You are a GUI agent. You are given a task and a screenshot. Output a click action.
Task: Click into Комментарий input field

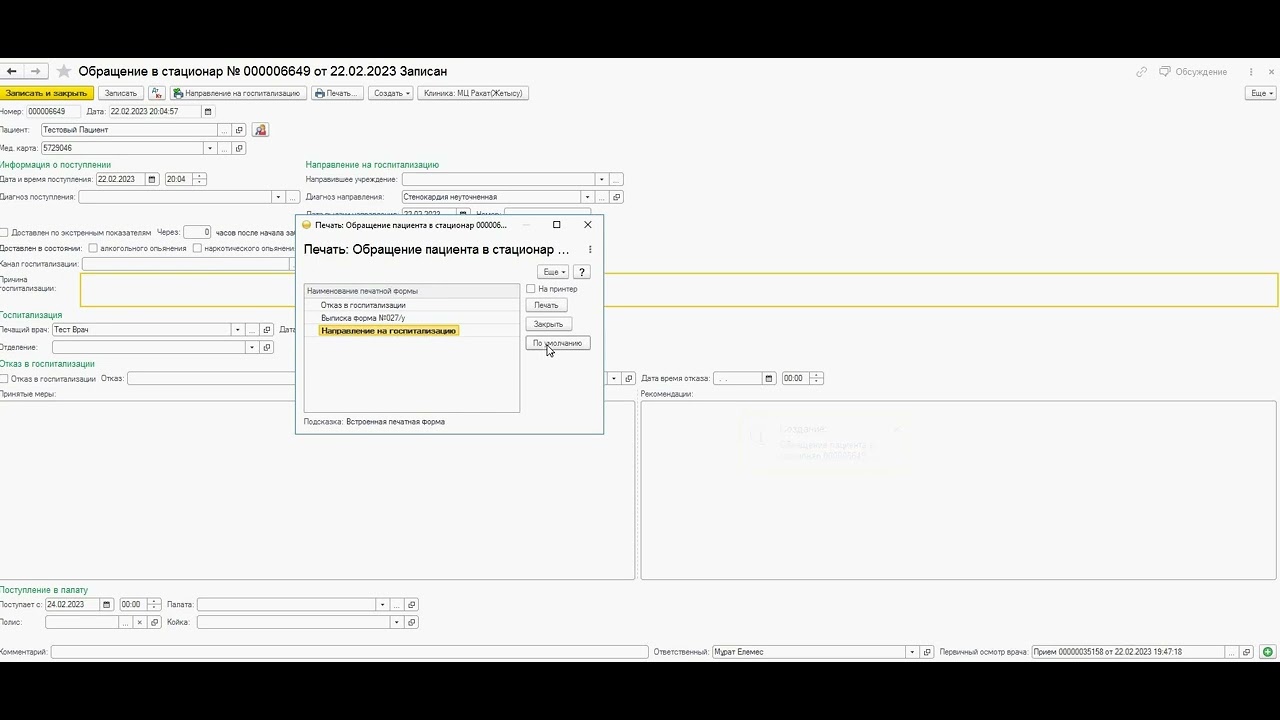349,652
